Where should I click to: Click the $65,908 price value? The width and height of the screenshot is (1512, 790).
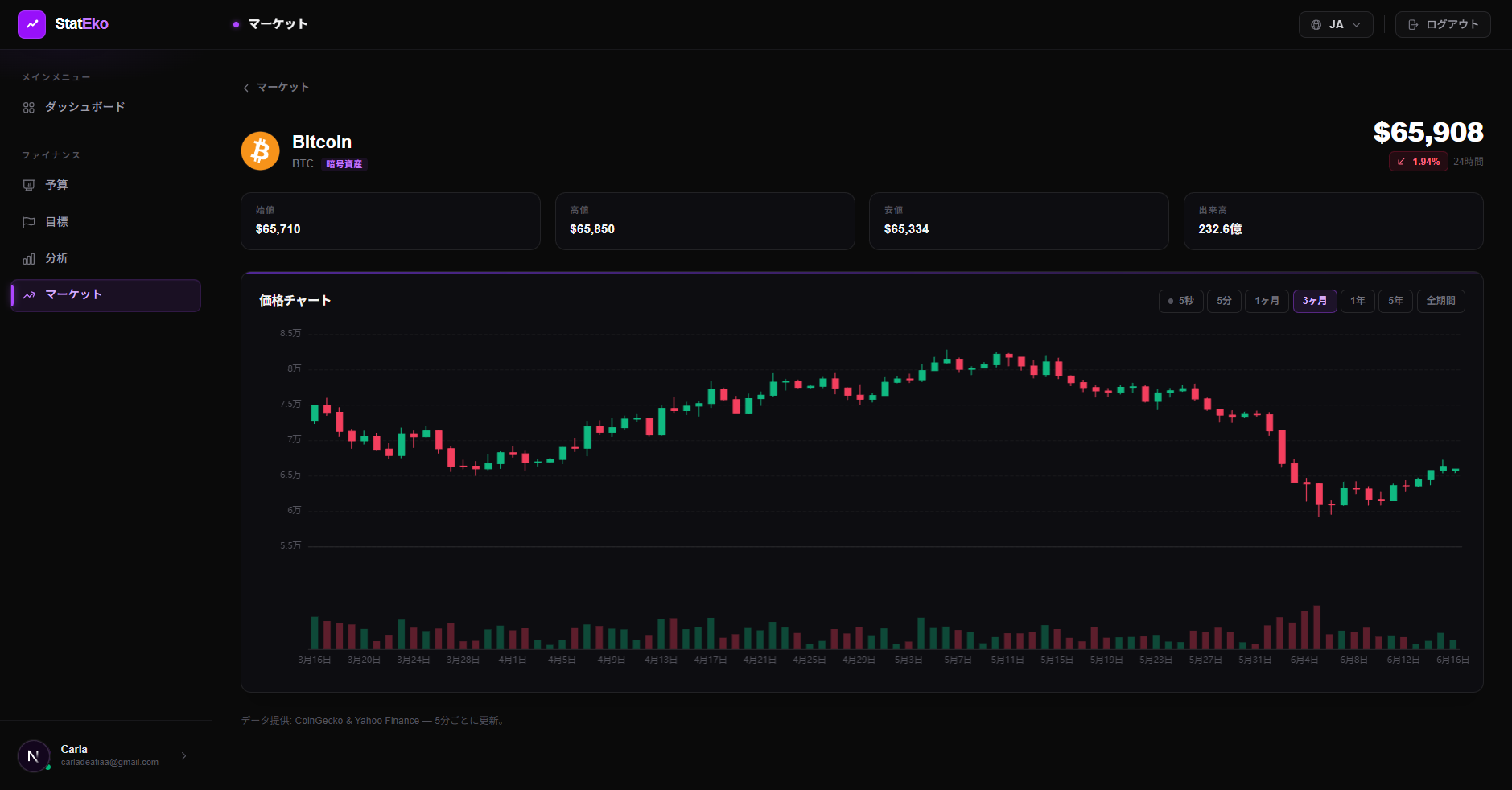tap(1428, 132)
